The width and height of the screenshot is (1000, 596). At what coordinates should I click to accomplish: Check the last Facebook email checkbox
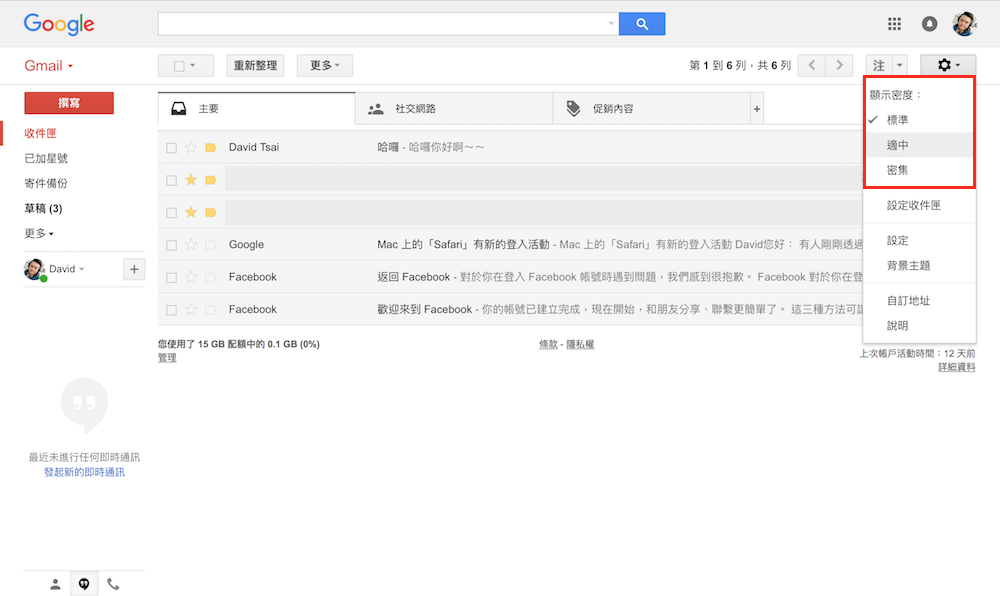171,310
